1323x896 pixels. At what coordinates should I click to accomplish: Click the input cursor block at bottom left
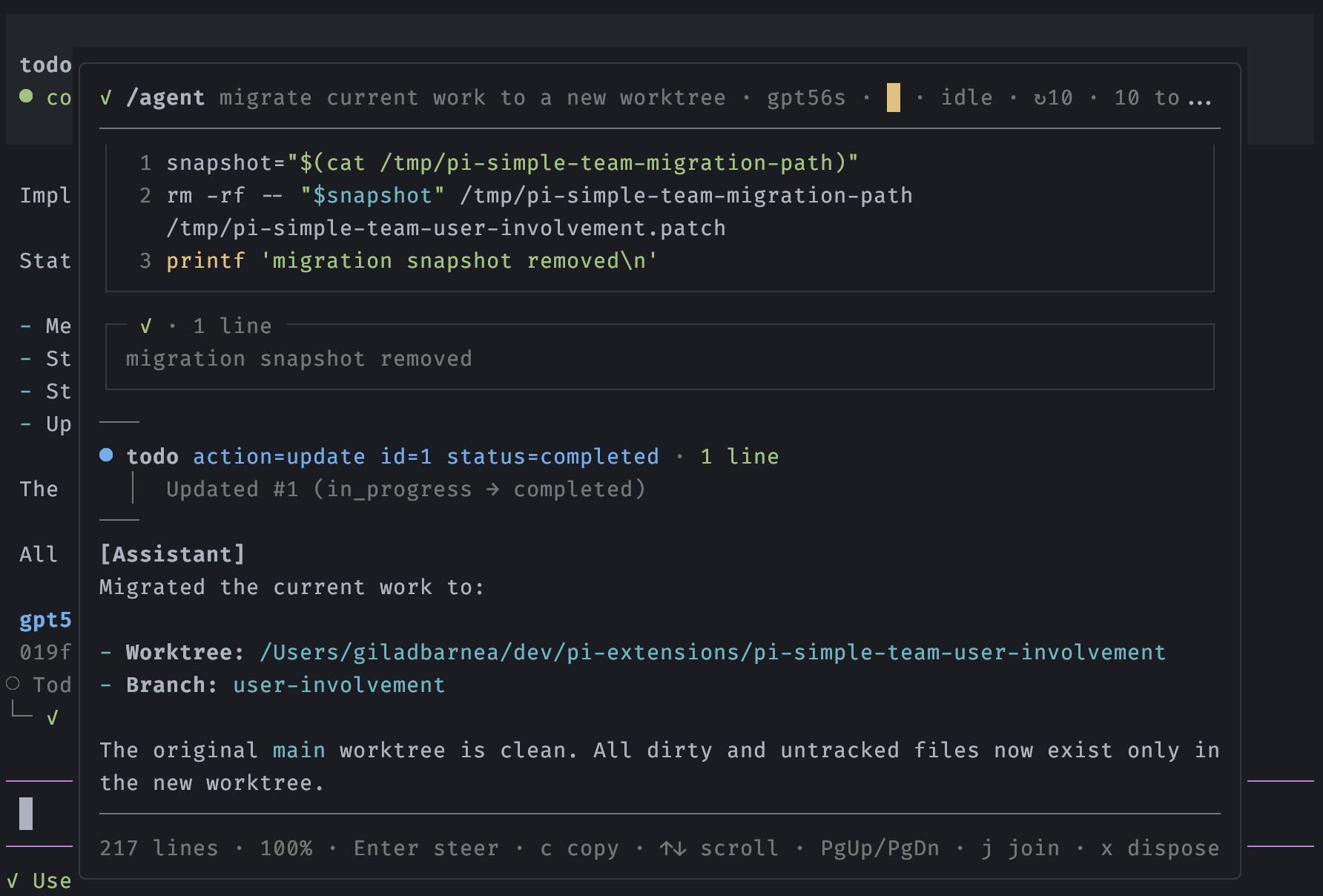pos(26,814)
